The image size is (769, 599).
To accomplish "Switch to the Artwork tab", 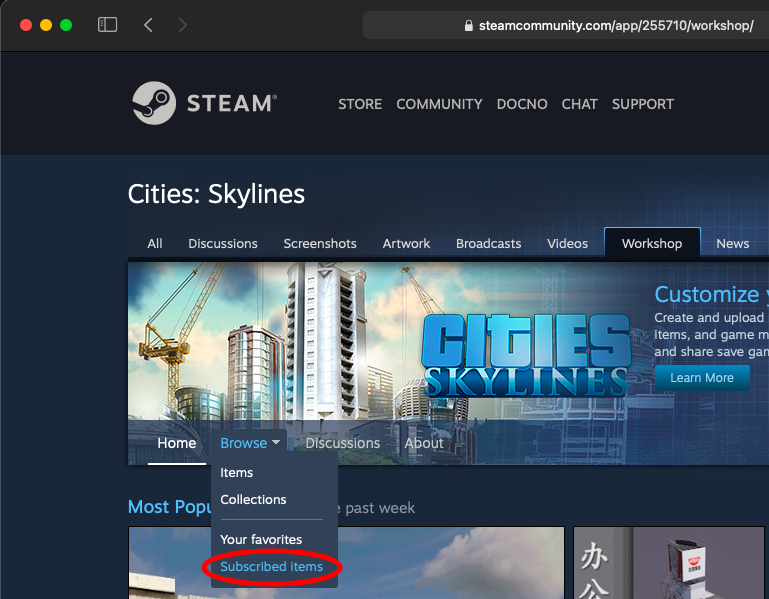I will (406, 243).
